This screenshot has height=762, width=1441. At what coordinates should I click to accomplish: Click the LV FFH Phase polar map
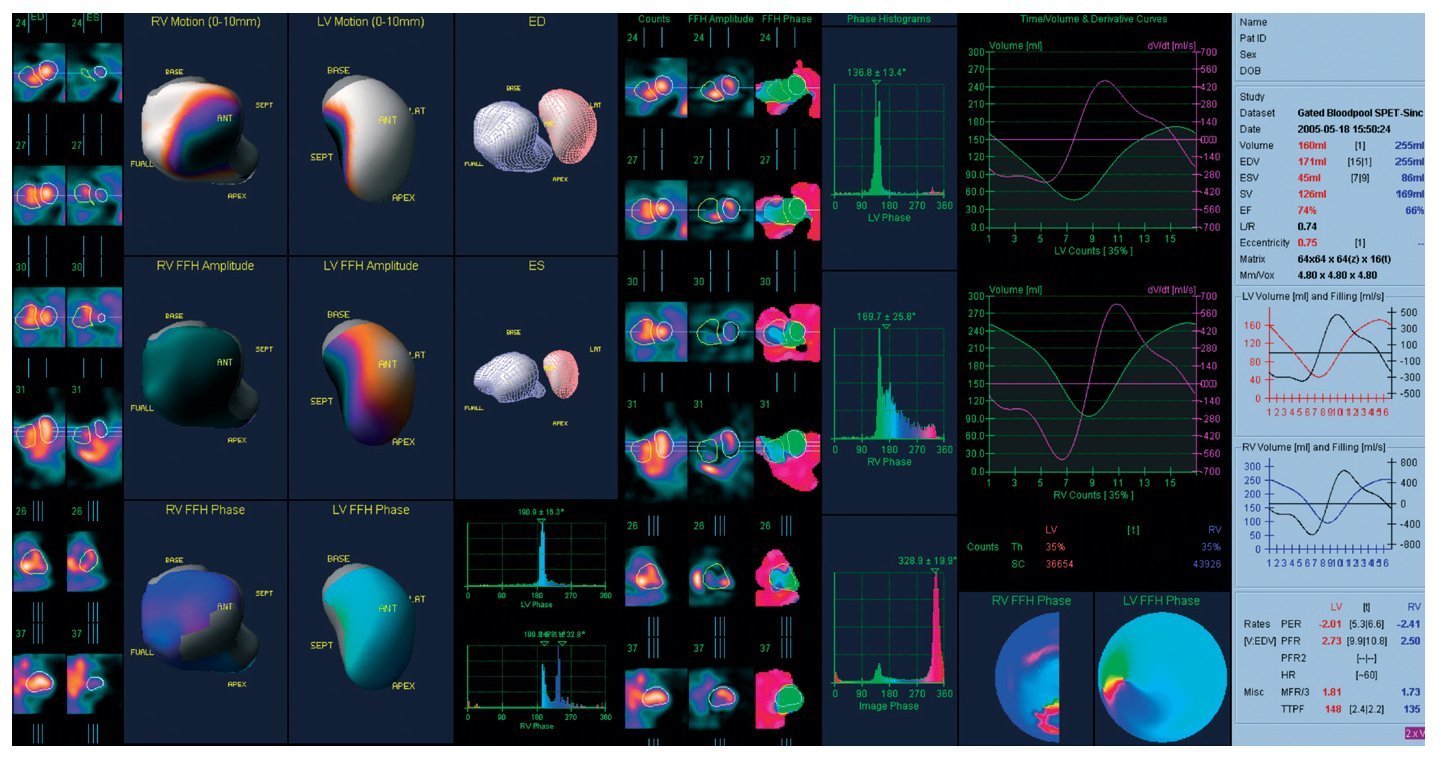(x=1160, y=677)
